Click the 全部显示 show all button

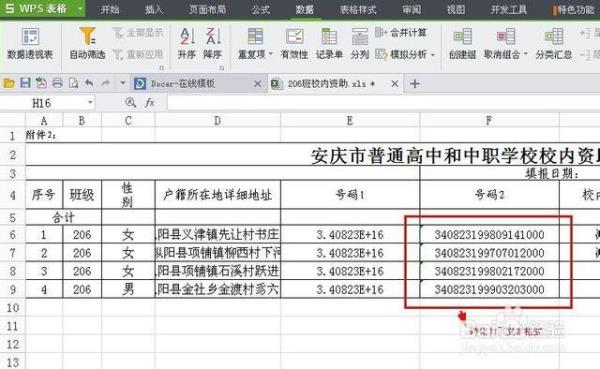point(138,33)
